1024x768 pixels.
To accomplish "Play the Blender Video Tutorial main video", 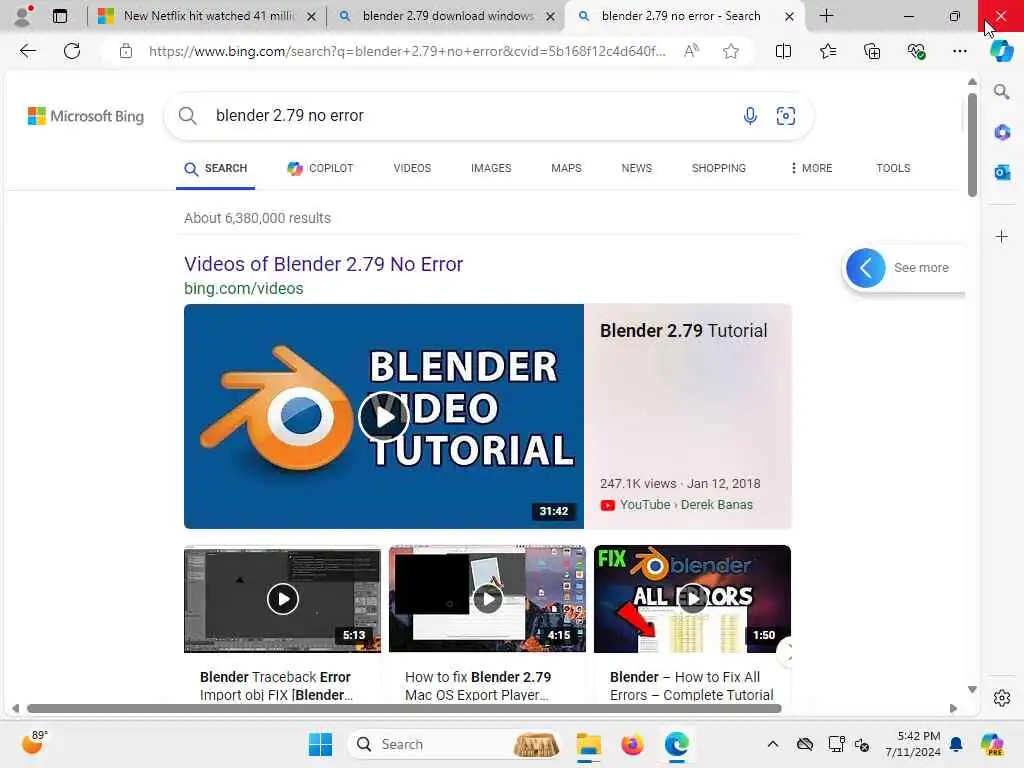I will coord(383,417).
